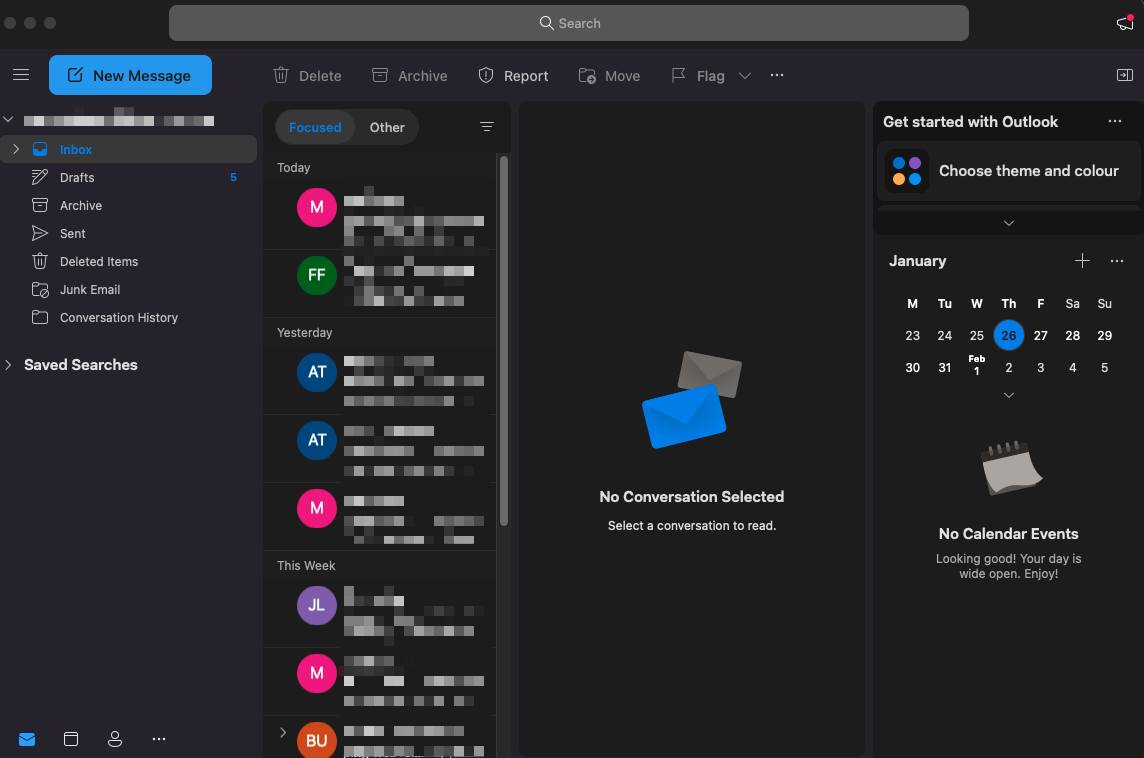
Task: Open the Archive folder in sidebar
Action: point(128,206)
